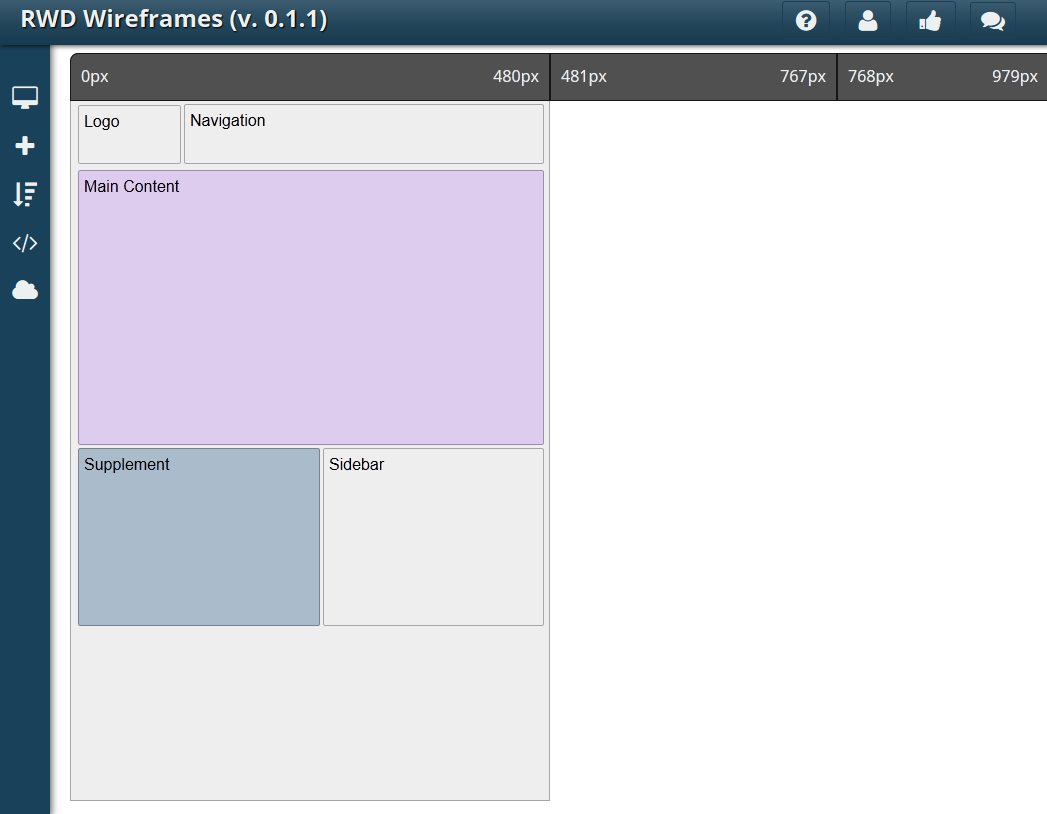Viewport: 1047px width, 814px height.
Task: Click the cloud save icon
Action: (x=25, y=290)
